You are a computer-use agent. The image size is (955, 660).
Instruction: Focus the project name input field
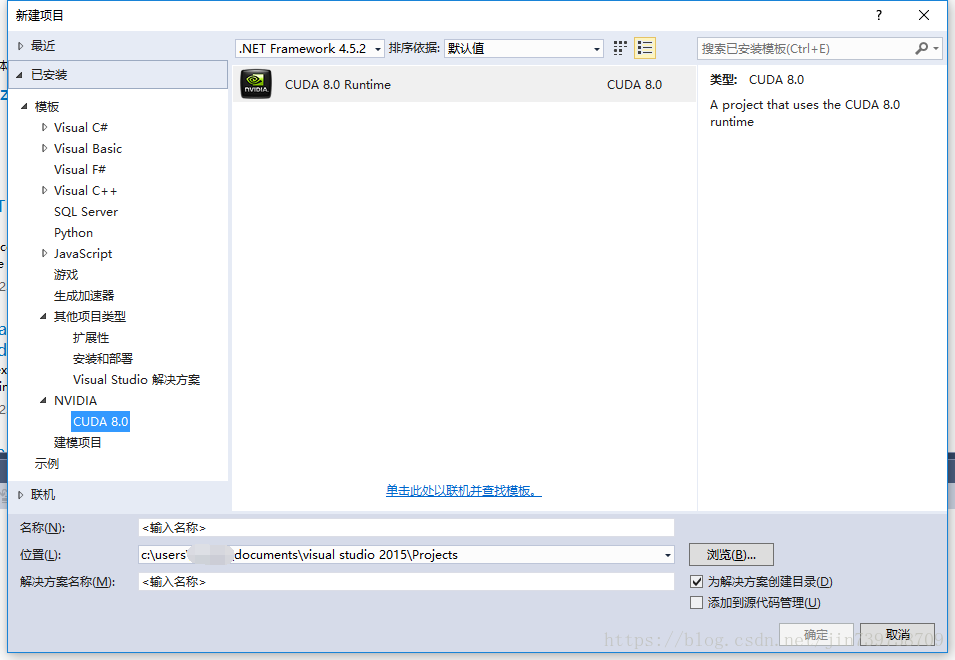point(406,528)
